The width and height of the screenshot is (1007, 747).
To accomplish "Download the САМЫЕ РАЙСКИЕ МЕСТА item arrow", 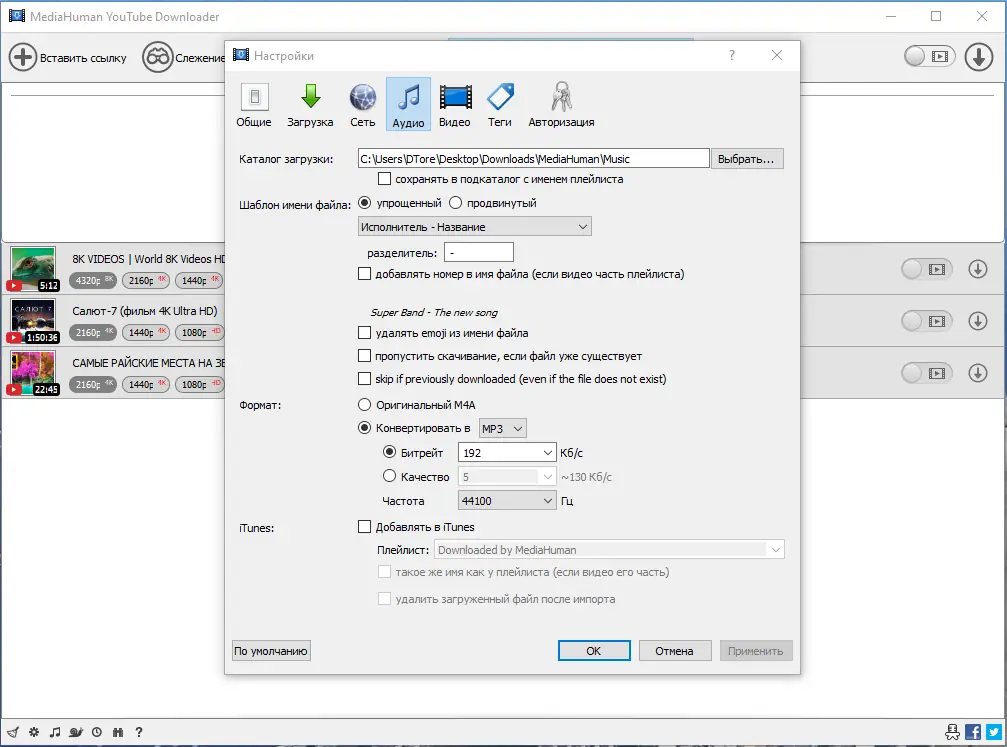I will point(977,373).
